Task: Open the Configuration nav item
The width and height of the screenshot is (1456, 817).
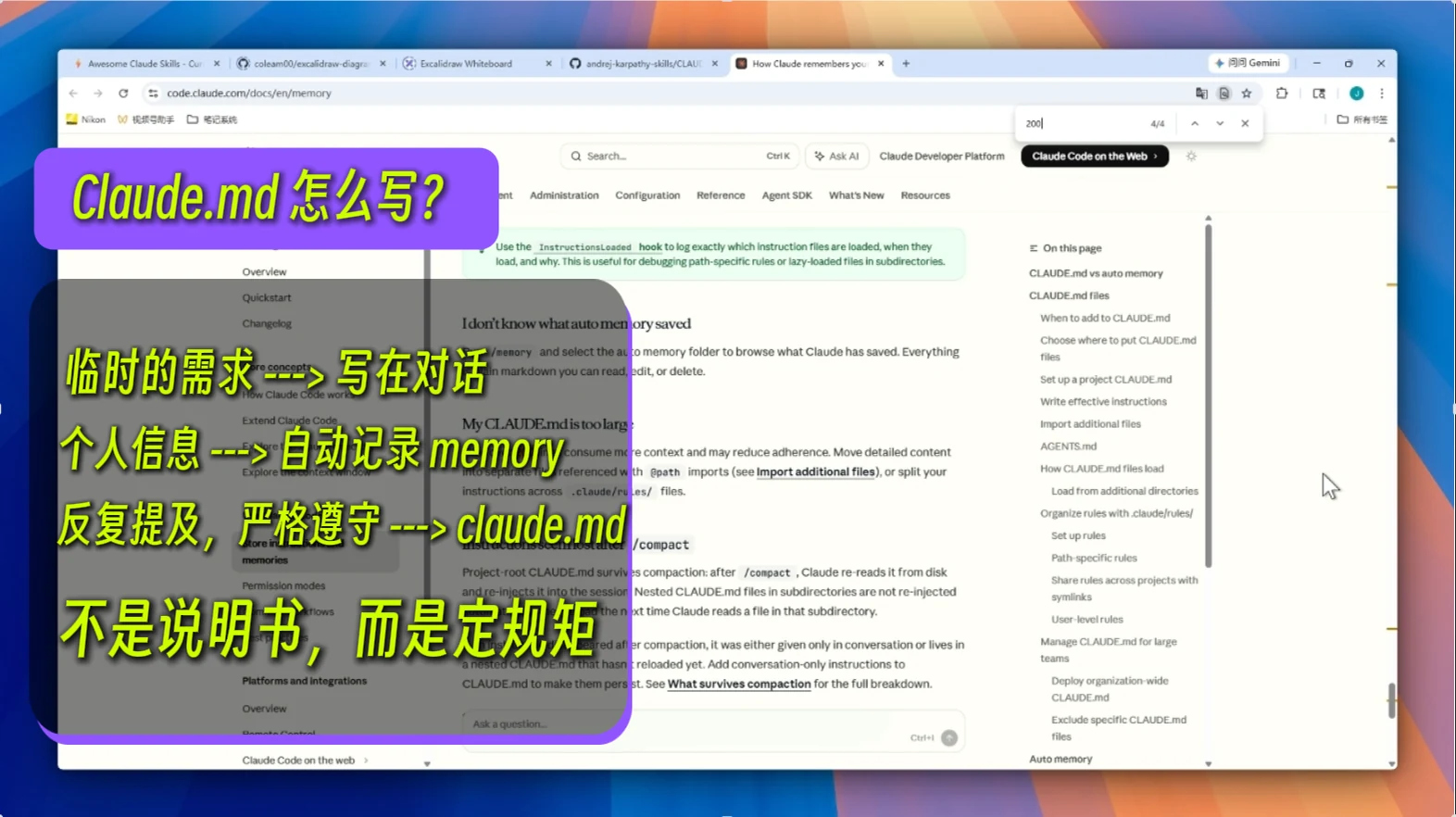Action: (647, 195)
